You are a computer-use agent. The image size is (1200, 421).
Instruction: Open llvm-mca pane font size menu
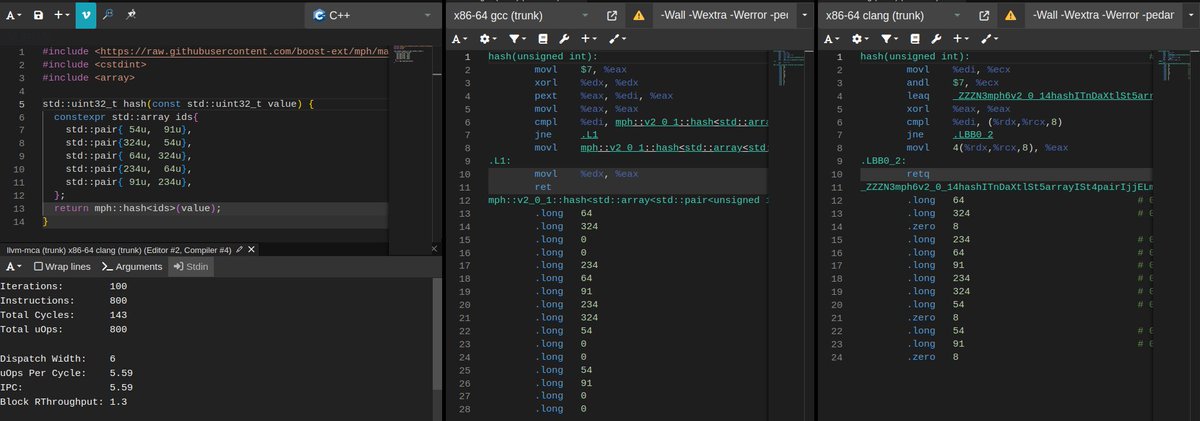point(12,267)
